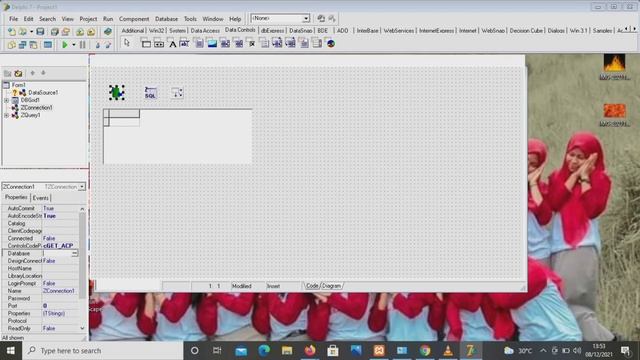The image size is (640, 360).
Task: Open the File menu
Action: 13,19
